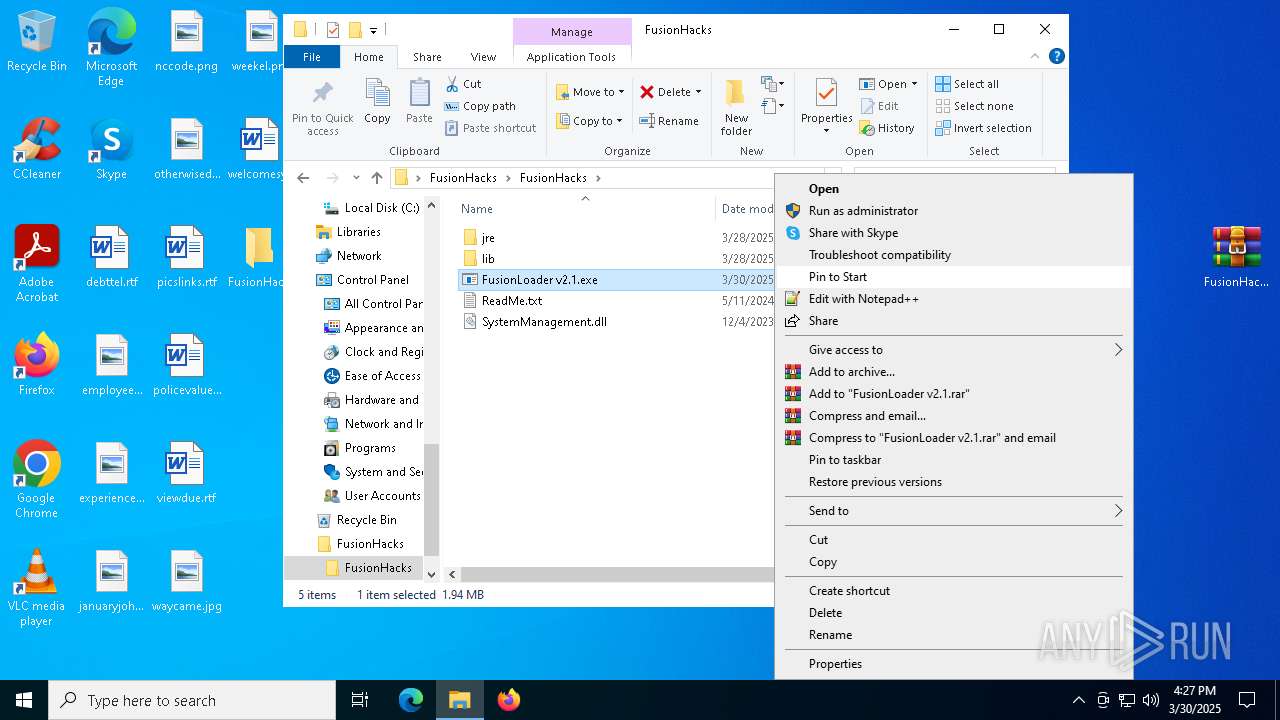Click Cut scissors in the ribbon

[464, 84]
